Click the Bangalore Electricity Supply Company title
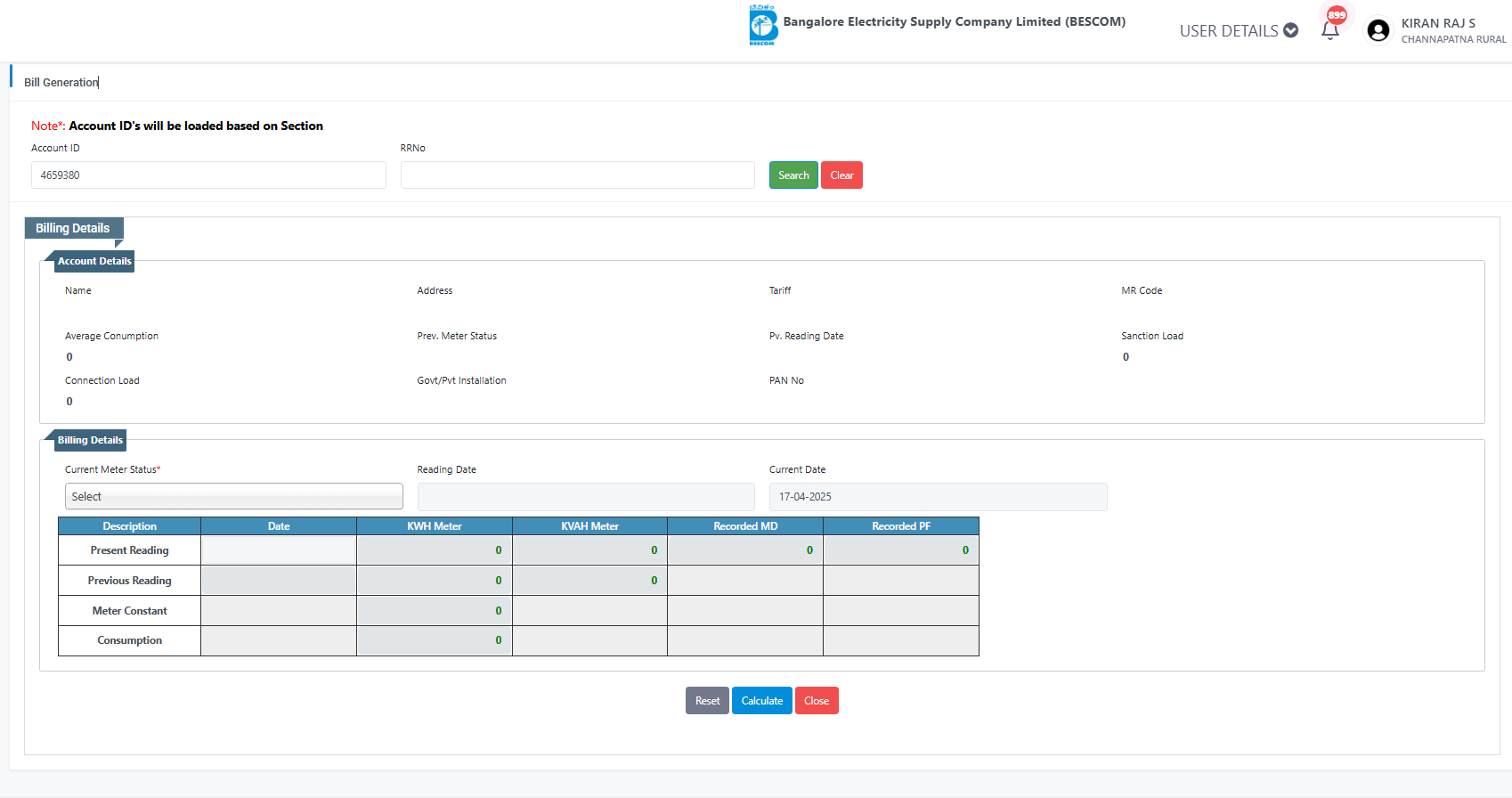The image size is (1512, 798). pyautogui.click(x=955, y=21)
